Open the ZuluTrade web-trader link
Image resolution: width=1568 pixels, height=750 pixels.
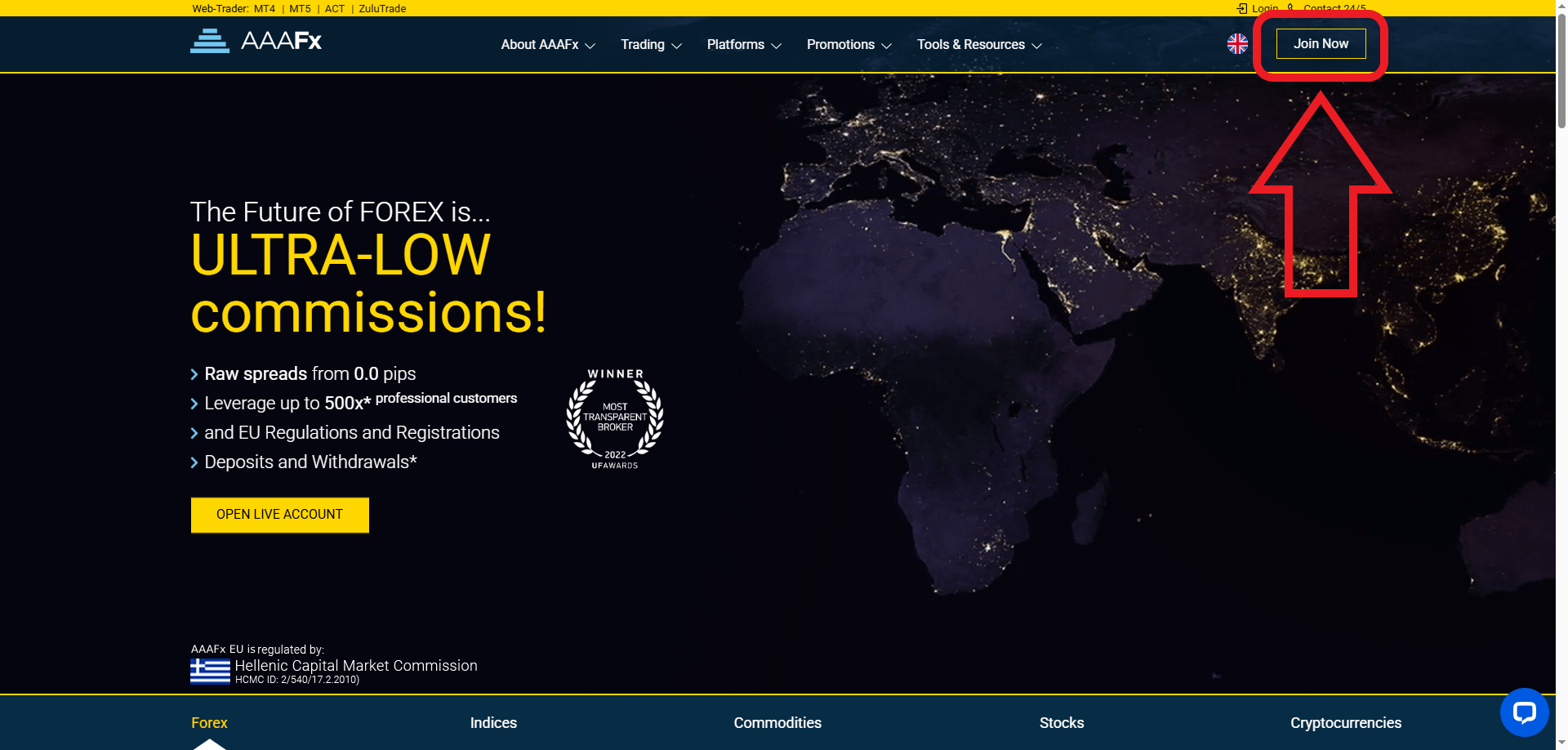[382, 9]
